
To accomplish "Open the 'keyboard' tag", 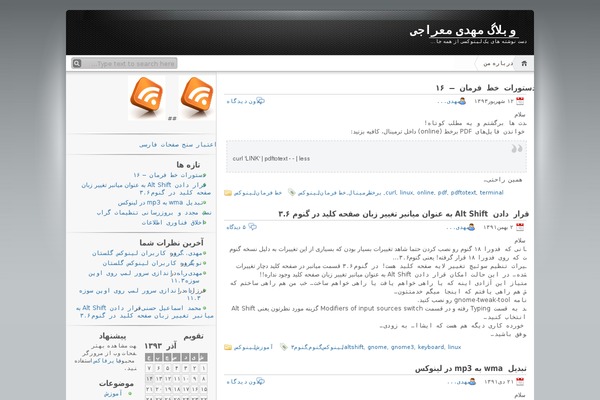I will (430, 347).
